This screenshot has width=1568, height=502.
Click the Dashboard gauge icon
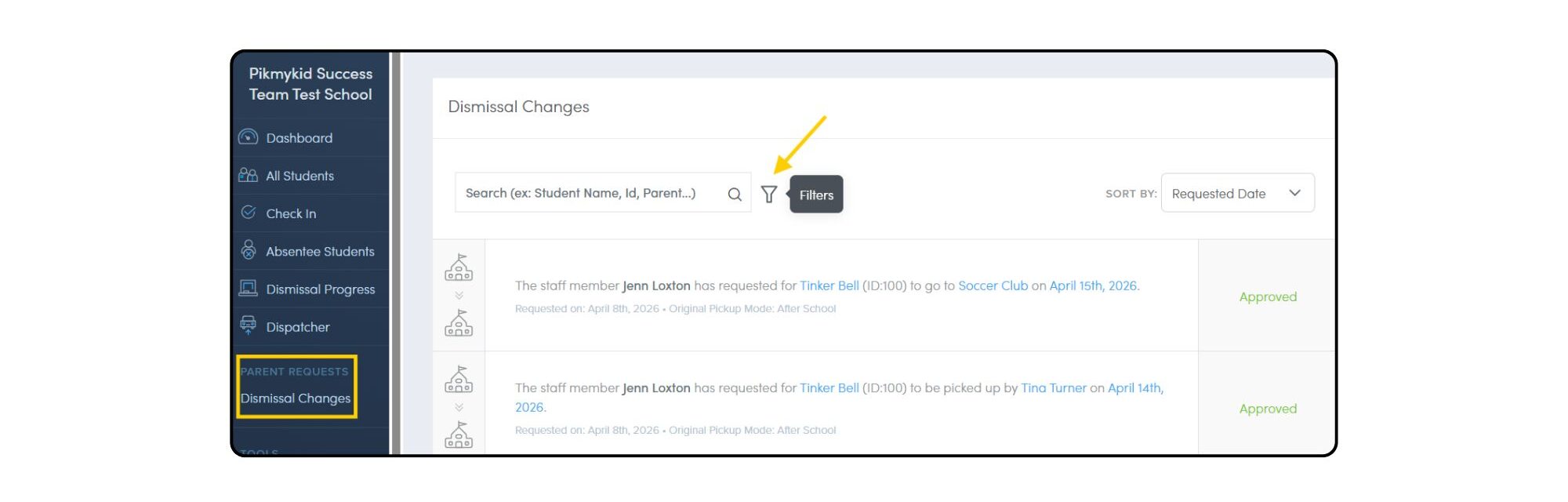tap(248, 137)
